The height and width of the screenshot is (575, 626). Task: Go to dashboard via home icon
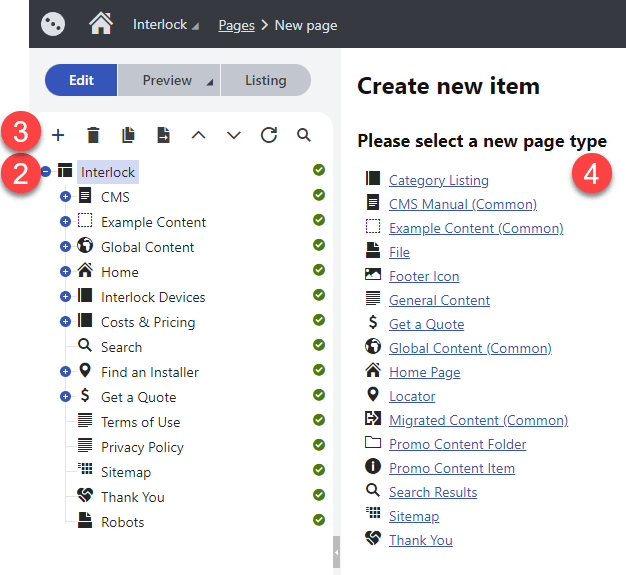coord(101,24)
